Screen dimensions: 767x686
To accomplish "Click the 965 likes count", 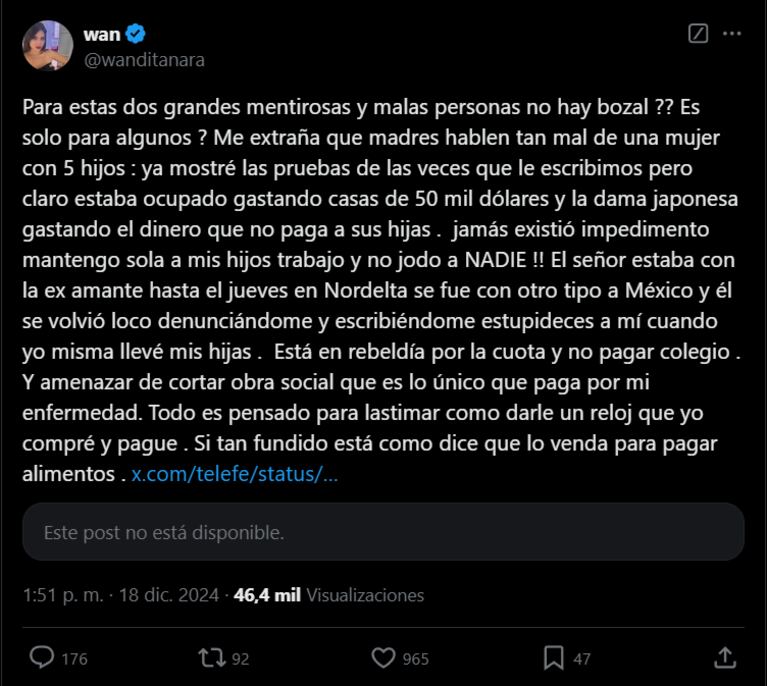I will coord(415,659).
